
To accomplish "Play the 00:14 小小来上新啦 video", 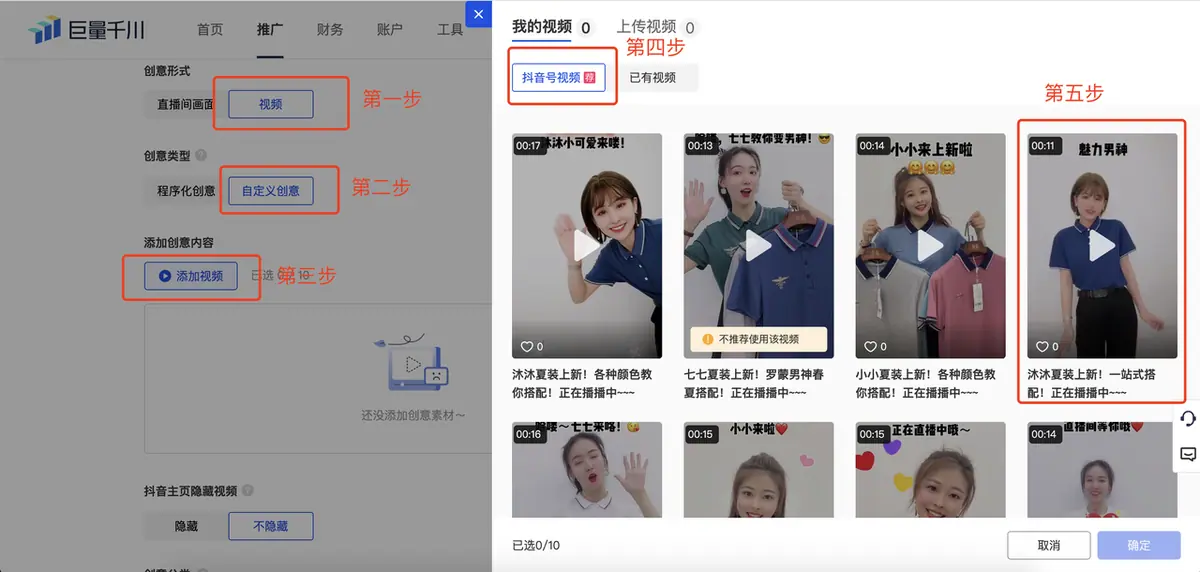I will coord(931,246).
